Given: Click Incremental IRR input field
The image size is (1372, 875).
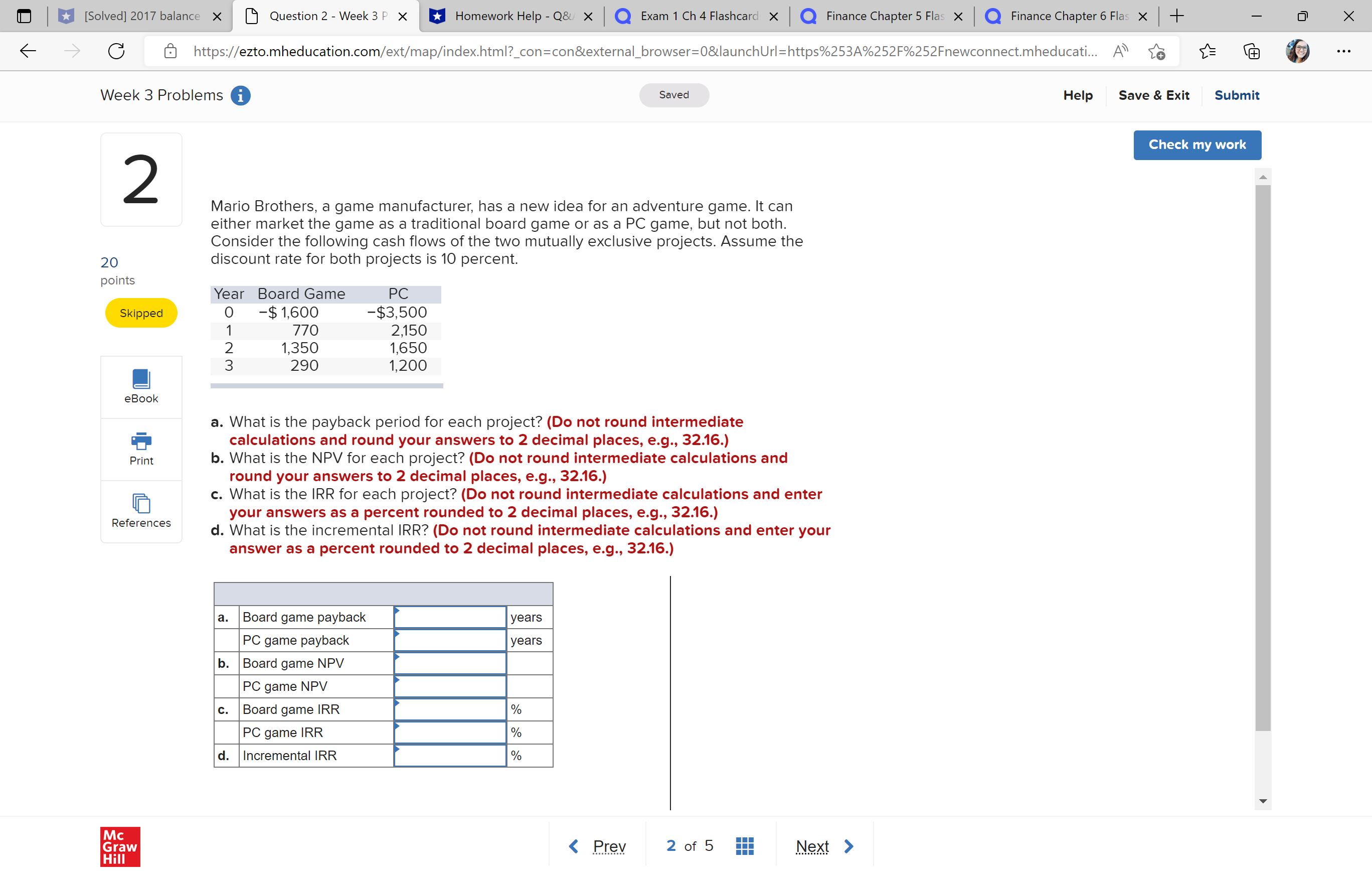Looking at the screenshot, I should click(x=450, y=756).
